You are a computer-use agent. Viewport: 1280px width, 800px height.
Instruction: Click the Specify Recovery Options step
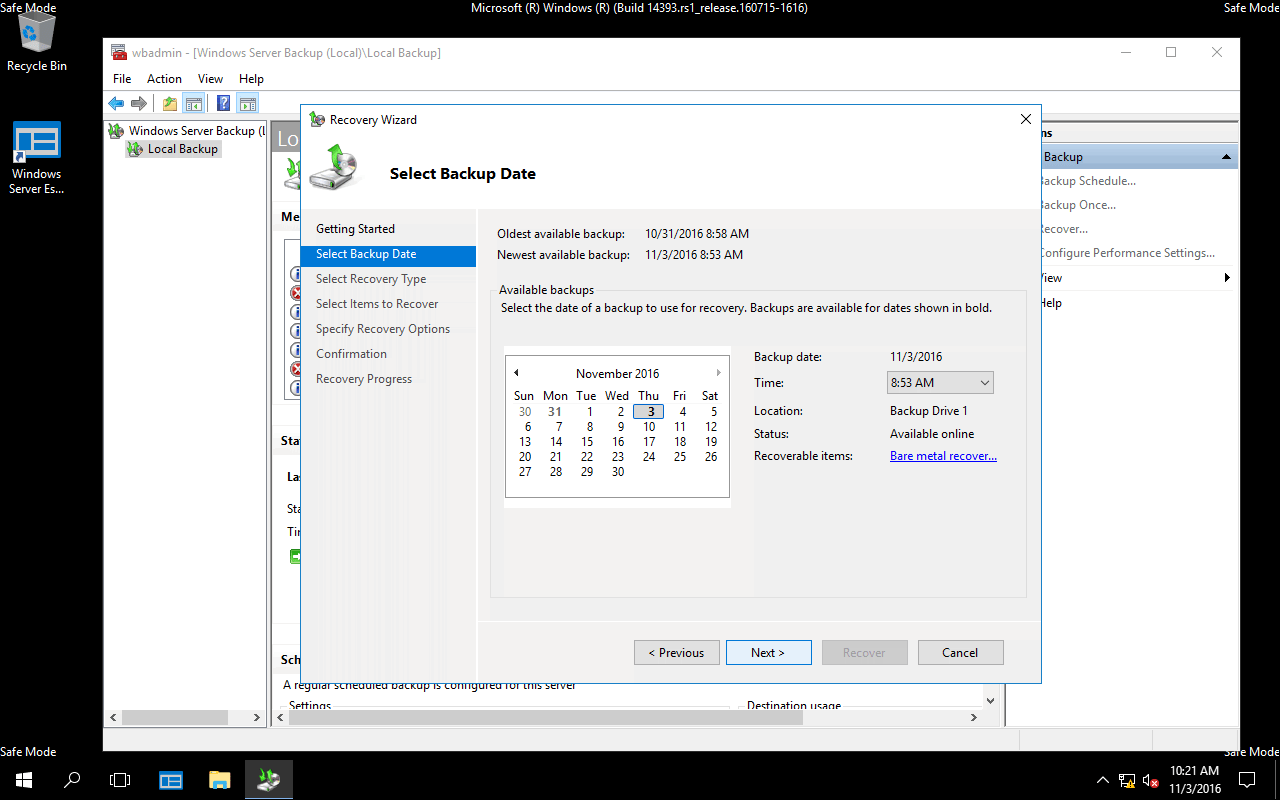[x=383, y=329]
